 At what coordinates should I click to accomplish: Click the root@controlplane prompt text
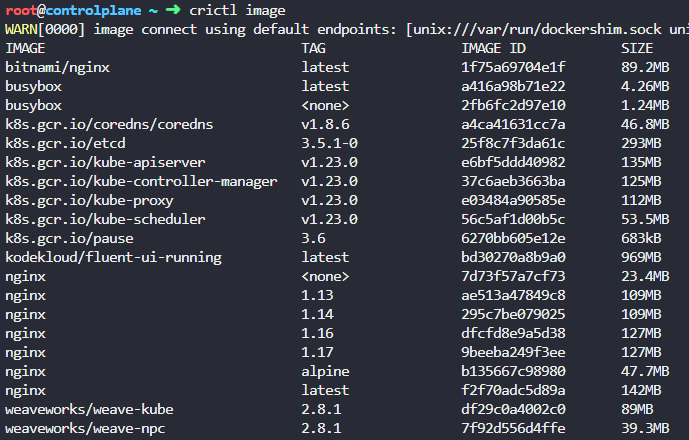[73, 10]
